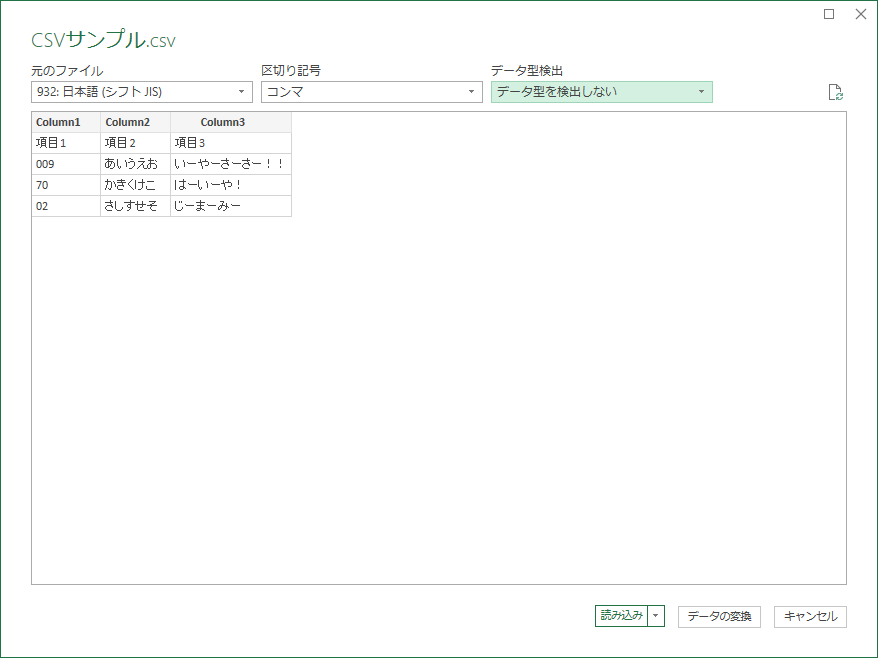878x658 pixels.
Task: Expand the 読み込み button arrow options
Action: (x=656, y=616)
